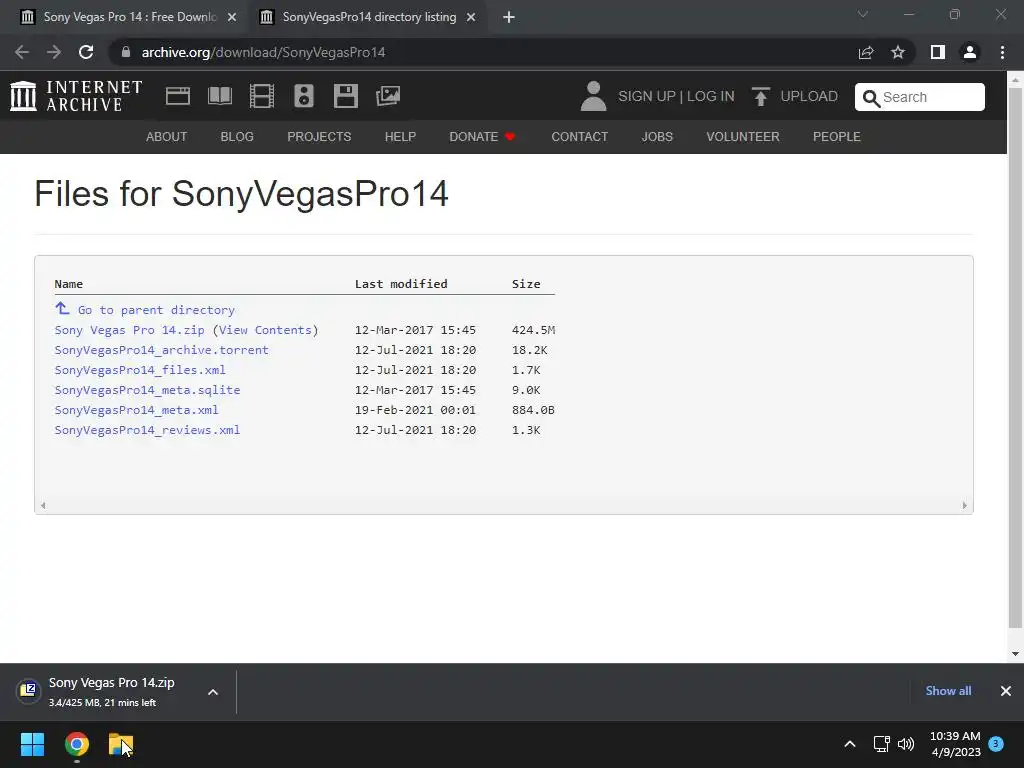Open SonyVegasPro14_archive.torrent file

(161, 350)
